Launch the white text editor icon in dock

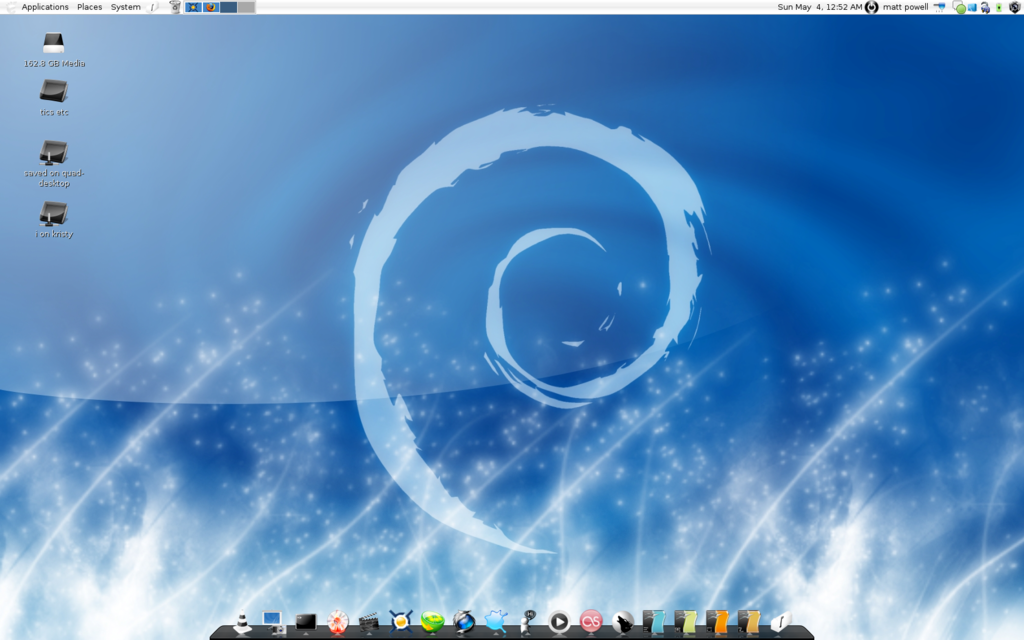point(781,621)
